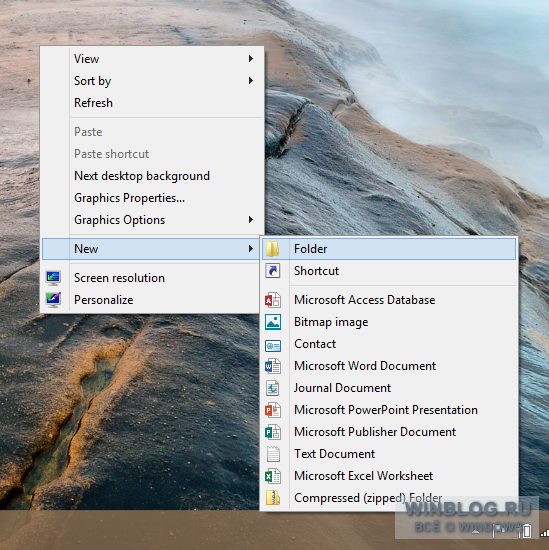
Task: Expand the View submenu arrow
Action: 250,59
